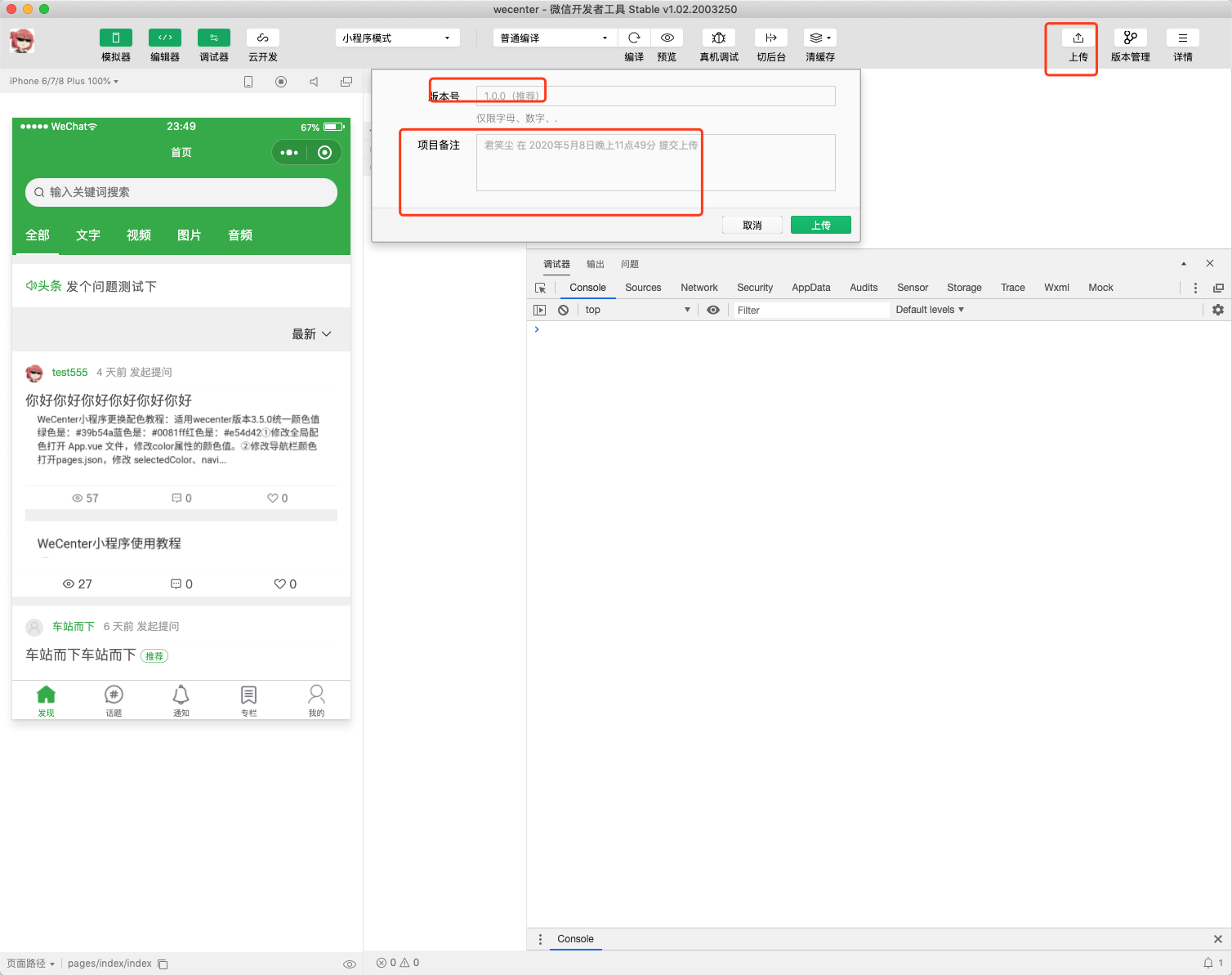Open console settings gear icon
The image size is (1232, 975).
pos(1218,310)
